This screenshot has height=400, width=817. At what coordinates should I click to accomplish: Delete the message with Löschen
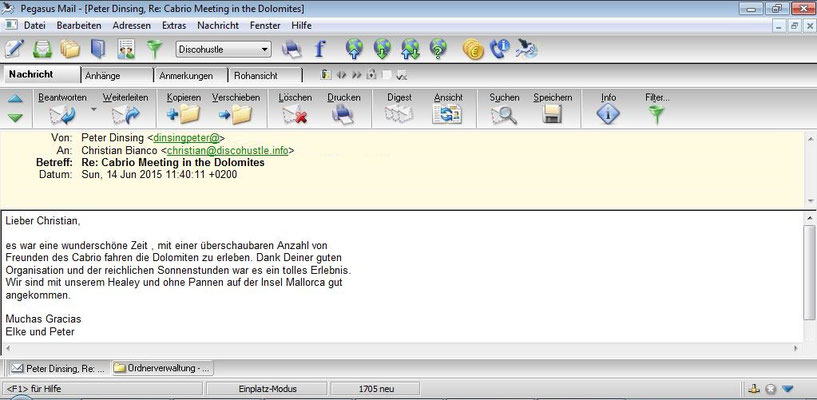pos(295,109)
